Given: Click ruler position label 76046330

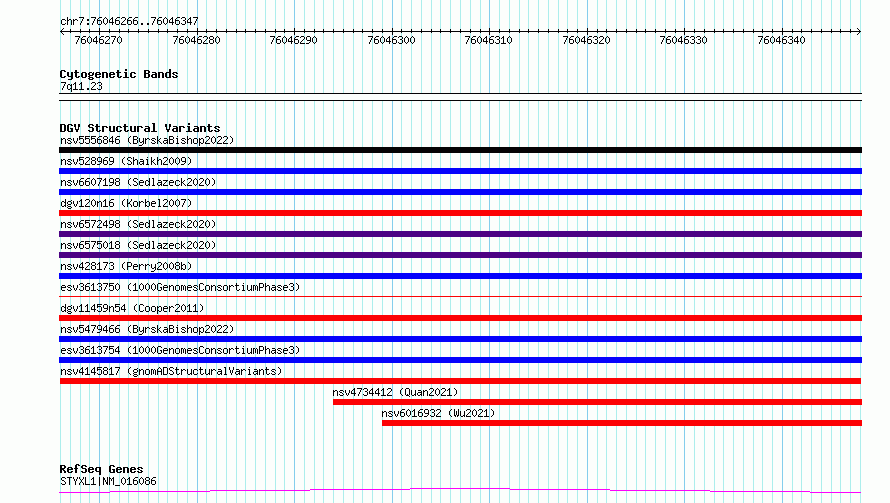Looking at the screenshot, I should [683, 40].
